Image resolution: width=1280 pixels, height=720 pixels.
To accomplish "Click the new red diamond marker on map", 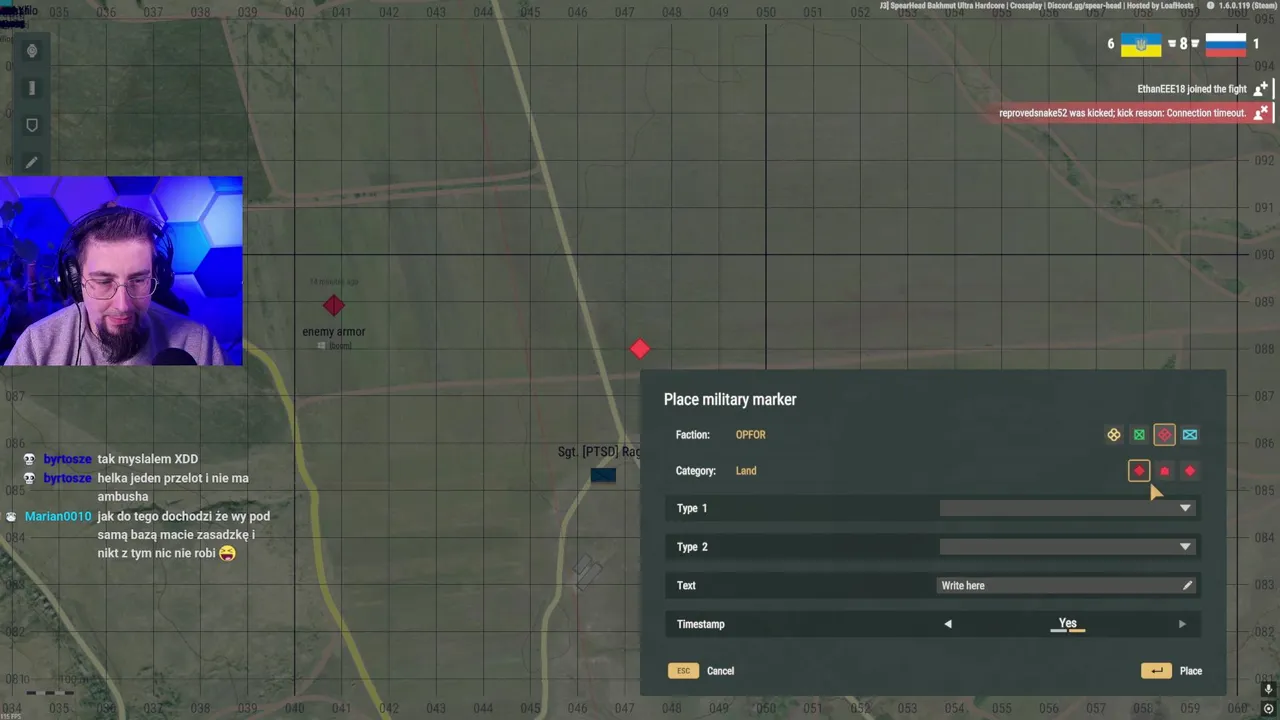I will coord(640,349).
